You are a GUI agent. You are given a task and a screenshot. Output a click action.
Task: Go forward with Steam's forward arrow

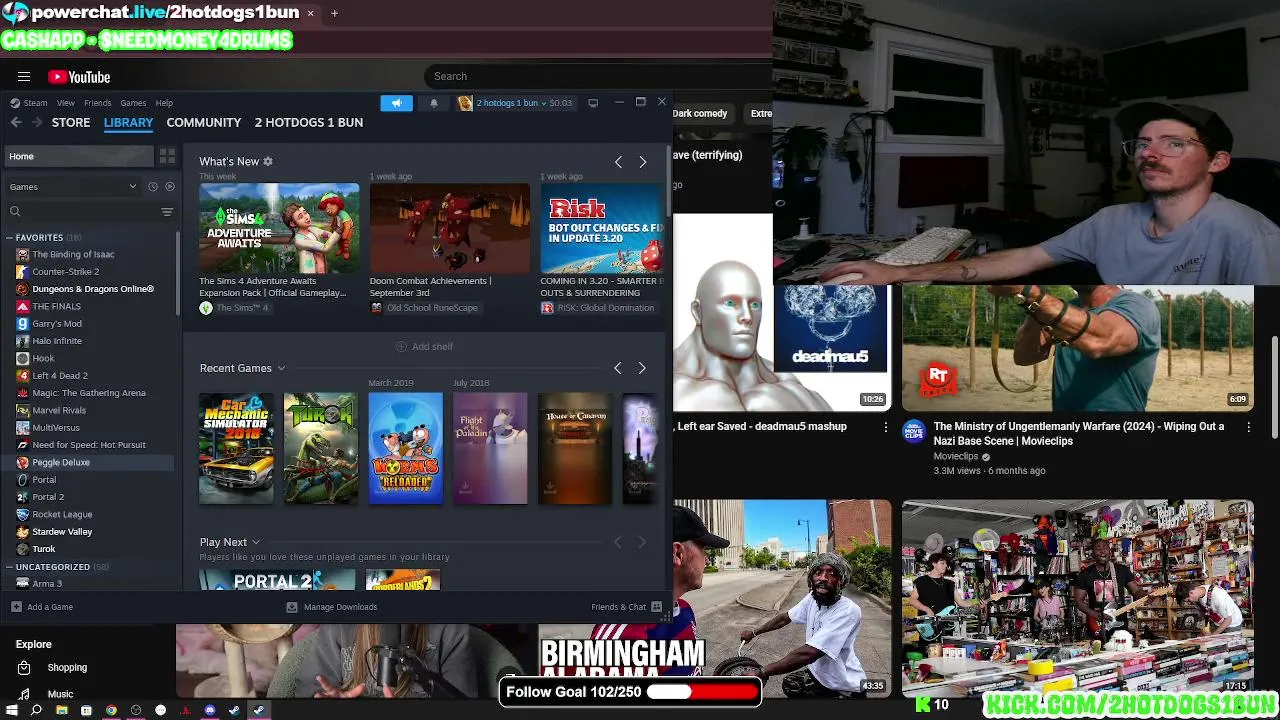click(37, 122)
